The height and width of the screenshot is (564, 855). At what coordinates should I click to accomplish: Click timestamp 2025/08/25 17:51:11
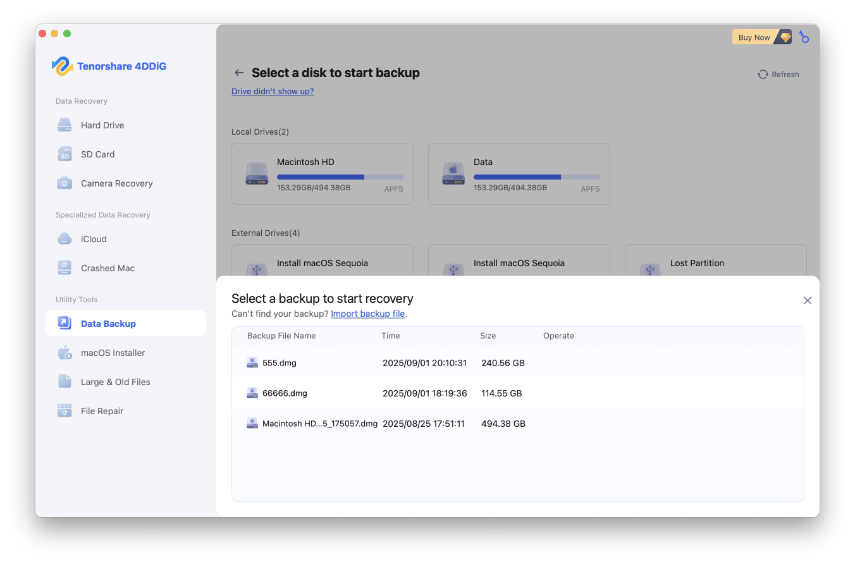[423, 423]
